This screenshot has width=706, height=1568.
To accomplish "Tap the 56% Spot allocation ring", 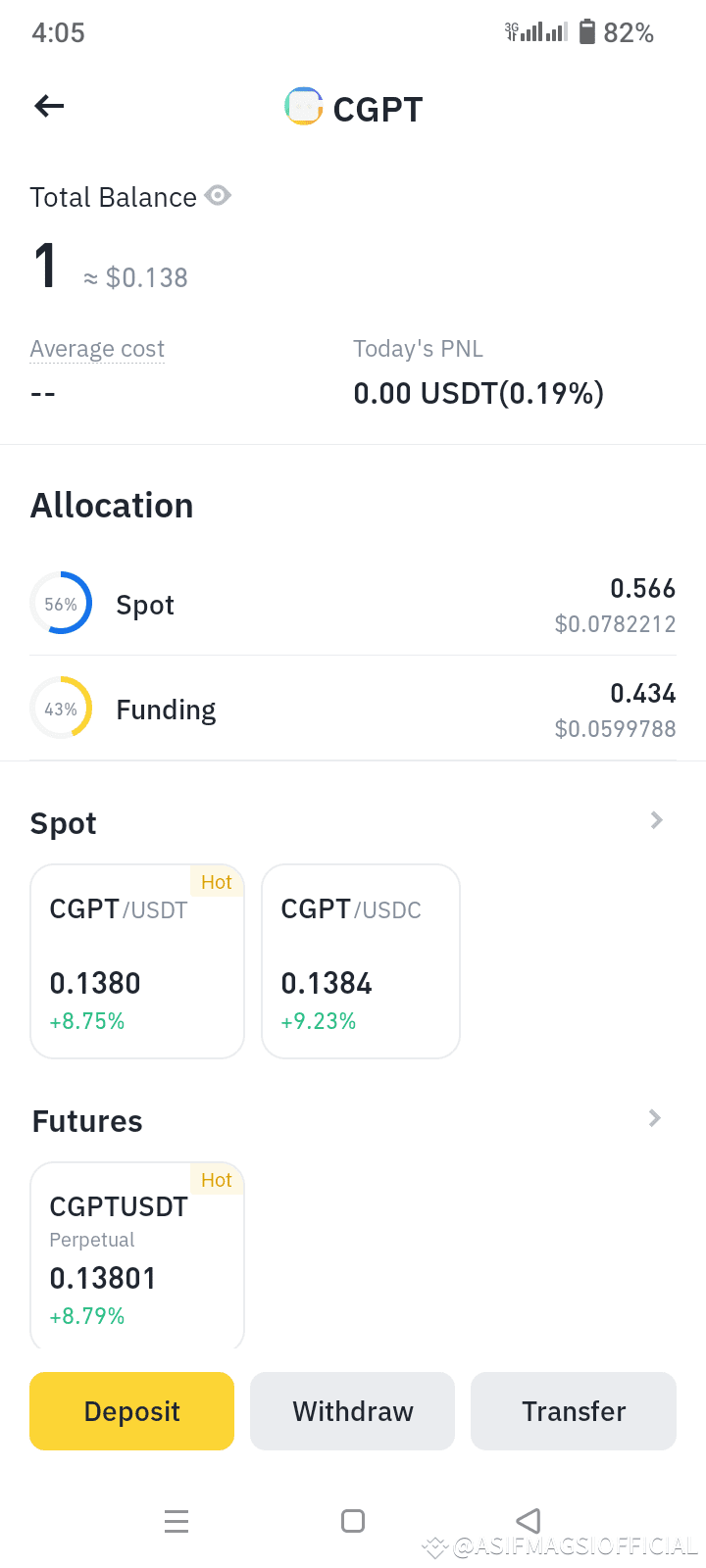I will [x=61, y=603].
